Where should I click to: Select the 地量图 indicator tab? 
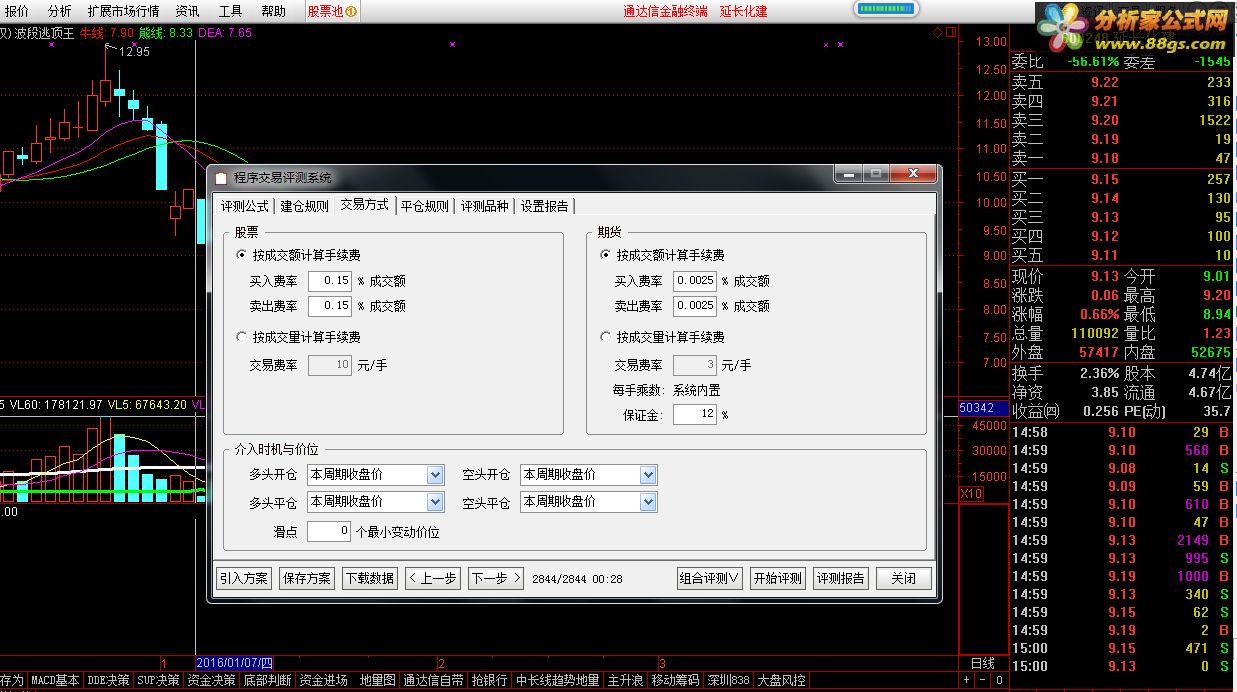pos(378,680)
